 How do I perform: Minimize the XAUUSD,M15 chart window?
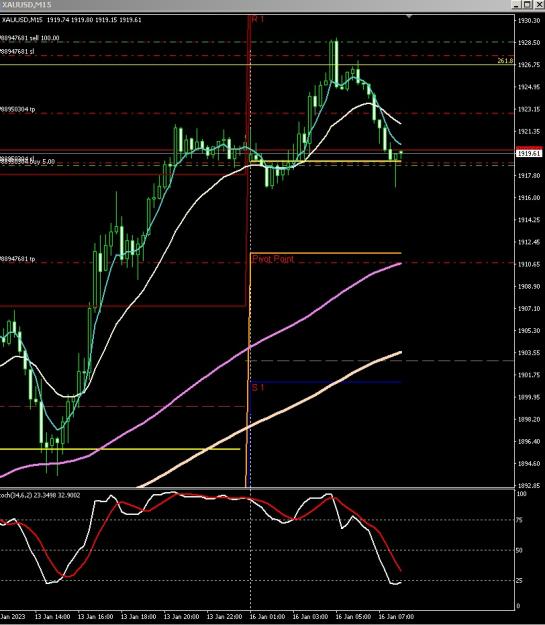point(516,4)
